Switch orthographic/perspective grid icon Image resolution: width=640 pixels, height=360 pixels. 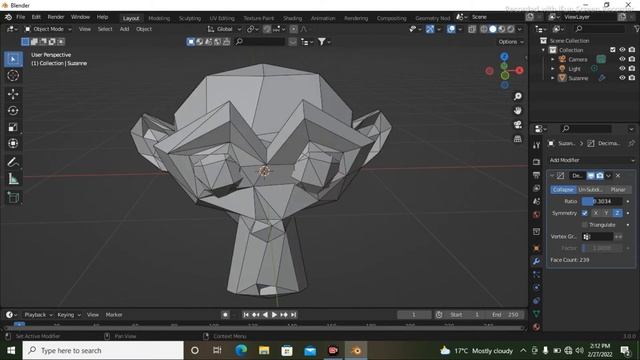click(x=518, y=139)
